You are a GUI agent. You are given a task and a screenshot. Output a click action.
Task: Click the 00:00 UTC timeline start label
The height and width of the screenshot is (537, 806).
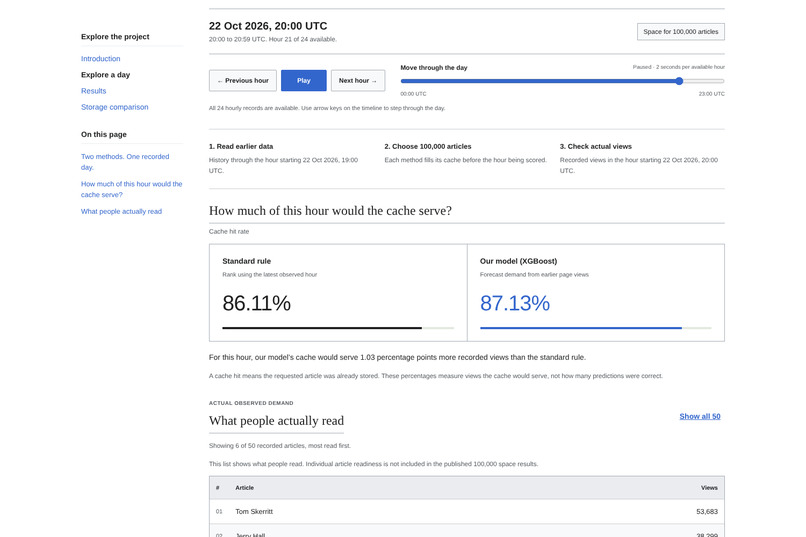[x=413, y=94]
